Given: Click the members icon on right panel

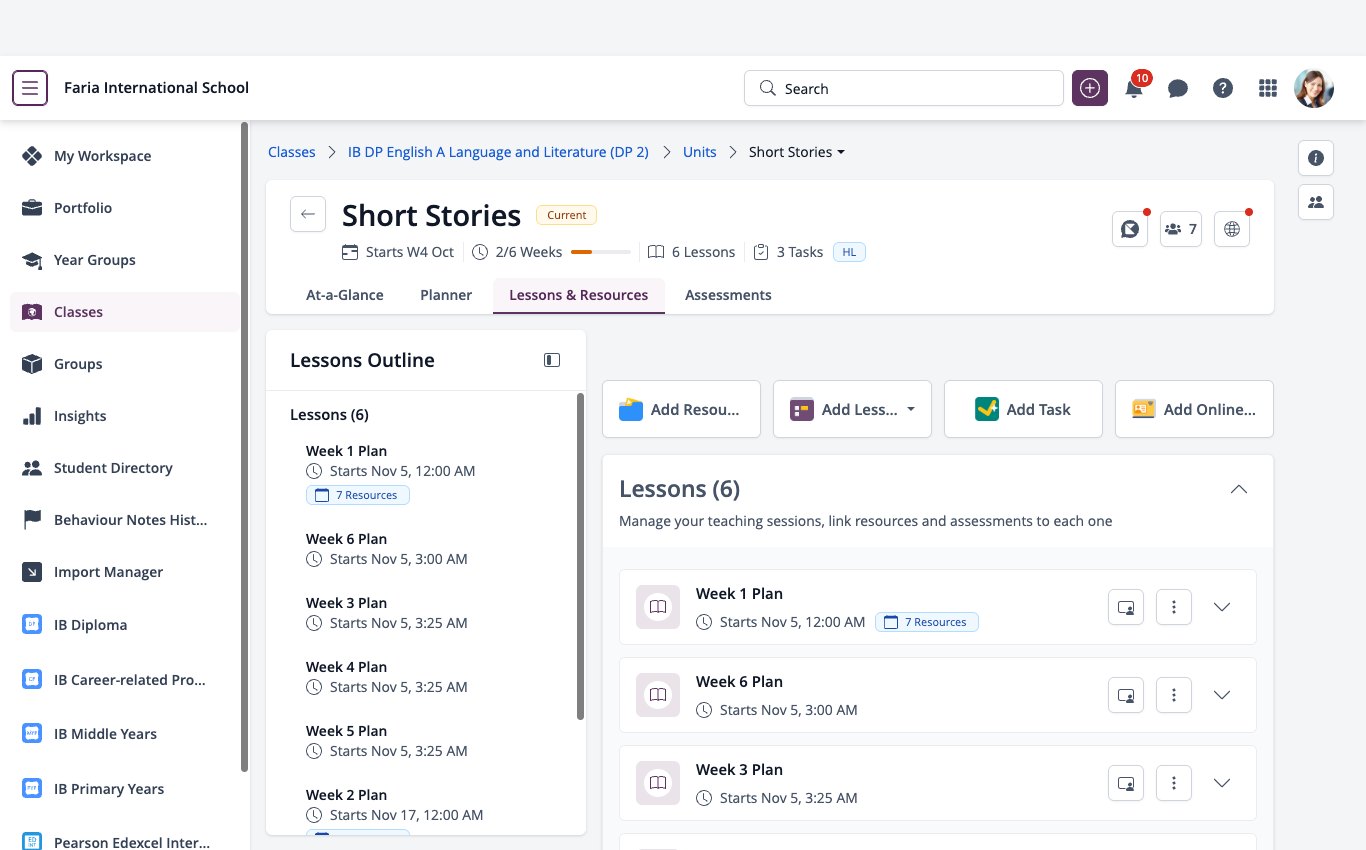Looking at the screenshot, I should click(x=1316, y=202).
